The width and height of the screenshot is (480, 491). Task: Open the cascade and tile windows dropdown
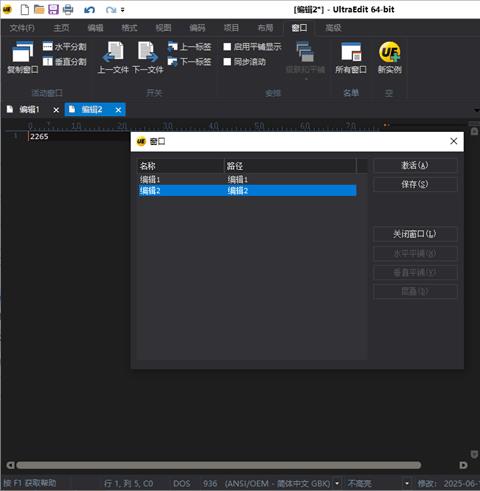(x=305, y=60)
